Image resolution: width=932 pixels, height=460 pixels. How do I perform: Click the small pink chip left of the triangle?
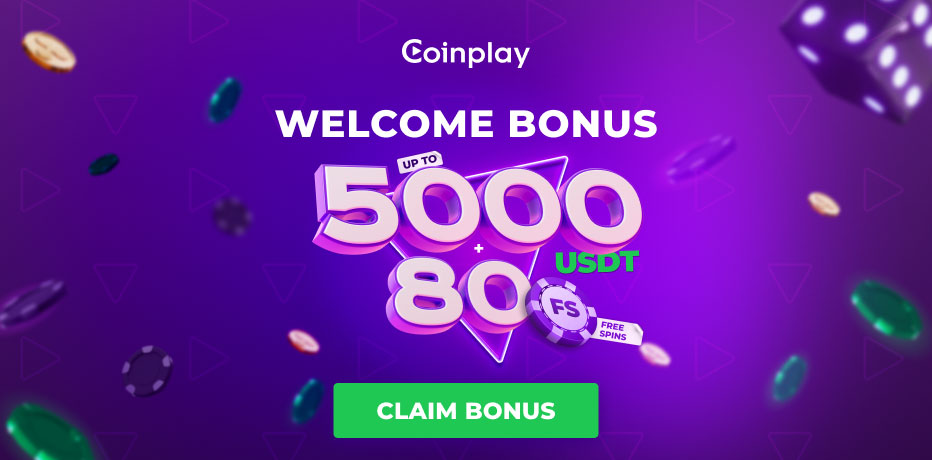click(304, 341)
